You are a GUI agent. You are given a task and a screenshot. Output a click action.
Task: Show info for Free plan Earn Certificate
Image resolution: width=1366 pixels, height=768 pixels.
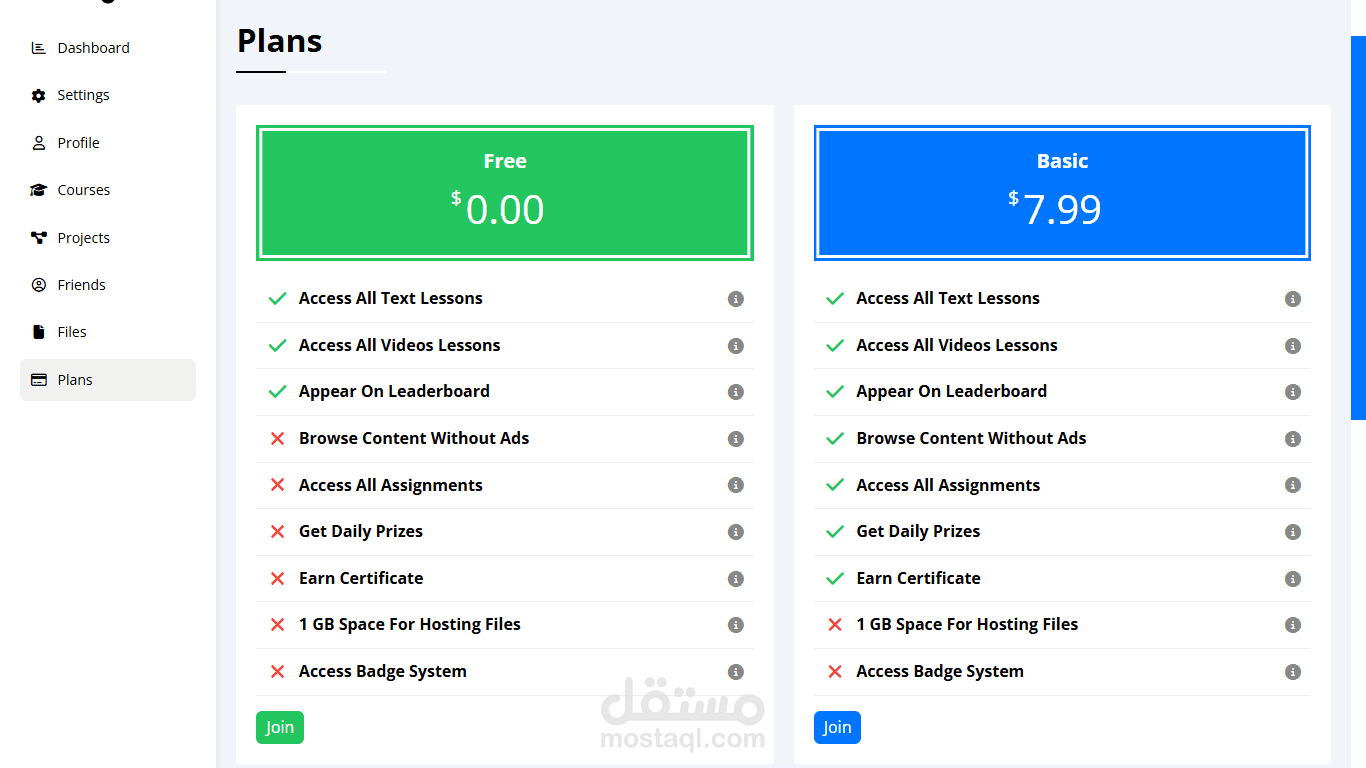coord(736,579)
